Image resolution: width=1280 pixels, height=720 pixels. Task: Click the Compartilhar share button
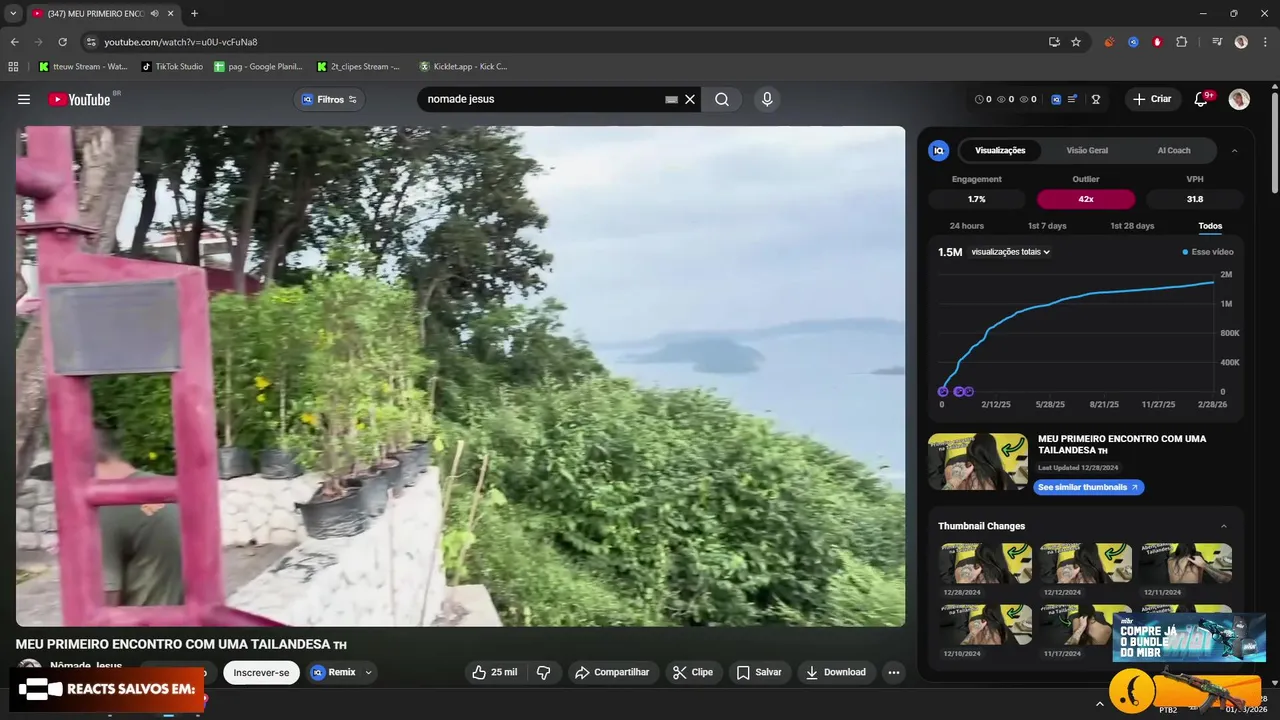pyautogui.click(x=611, y=673)
